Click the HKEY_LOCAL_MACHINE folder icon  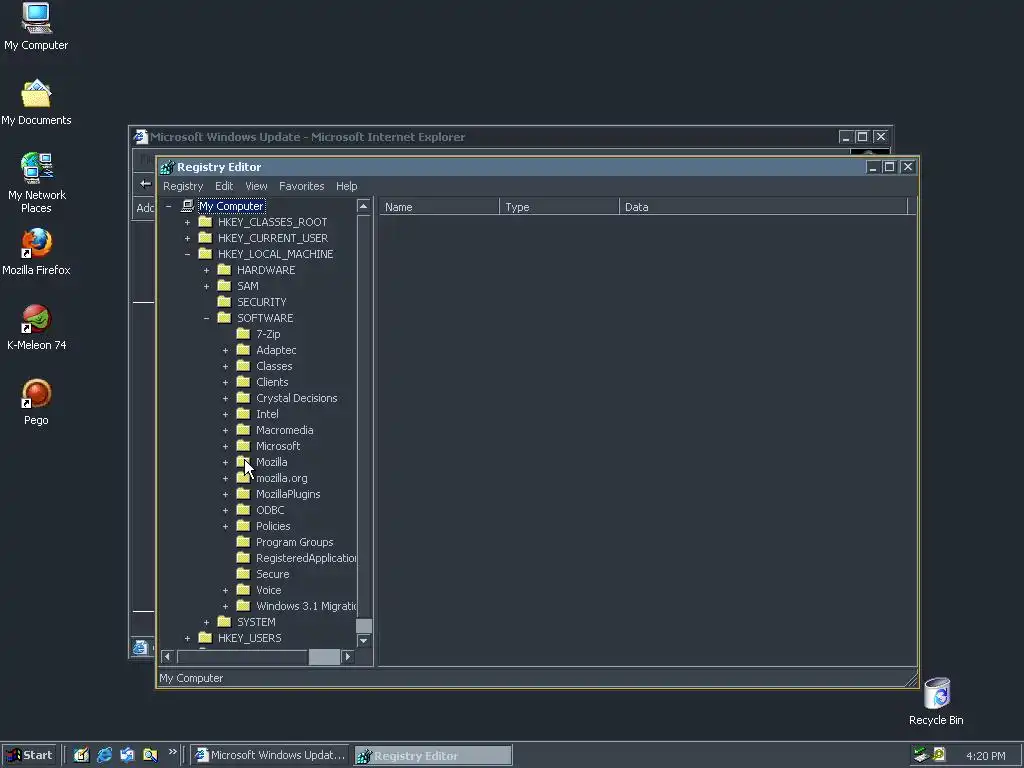[x=205, y=254]
